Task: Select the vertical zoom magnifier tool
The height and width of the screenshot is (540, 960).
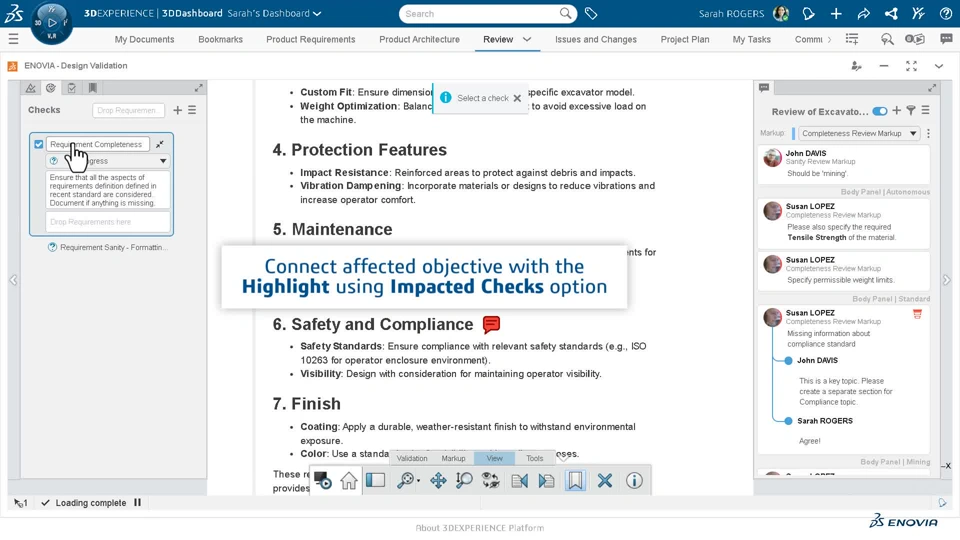Action: (464, 481)
